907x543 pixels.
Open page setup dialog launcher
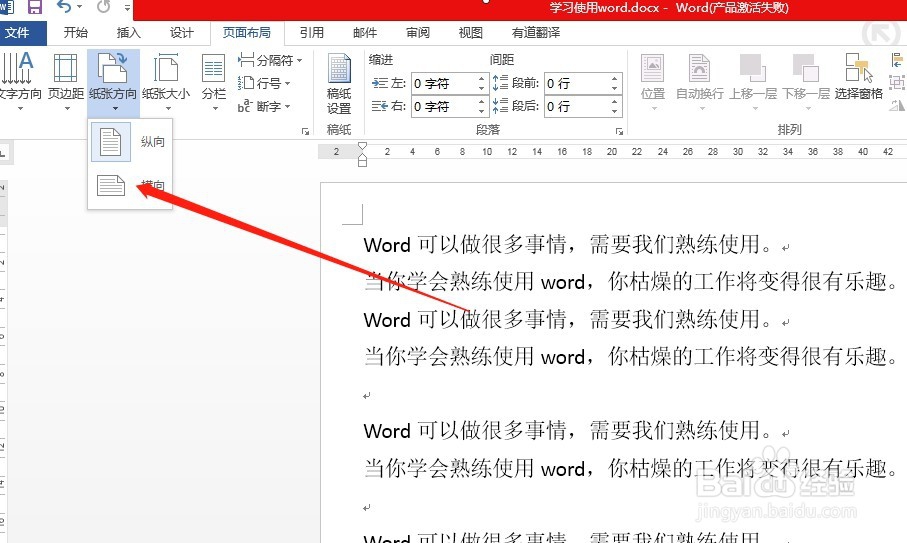(x=305, y=132)
